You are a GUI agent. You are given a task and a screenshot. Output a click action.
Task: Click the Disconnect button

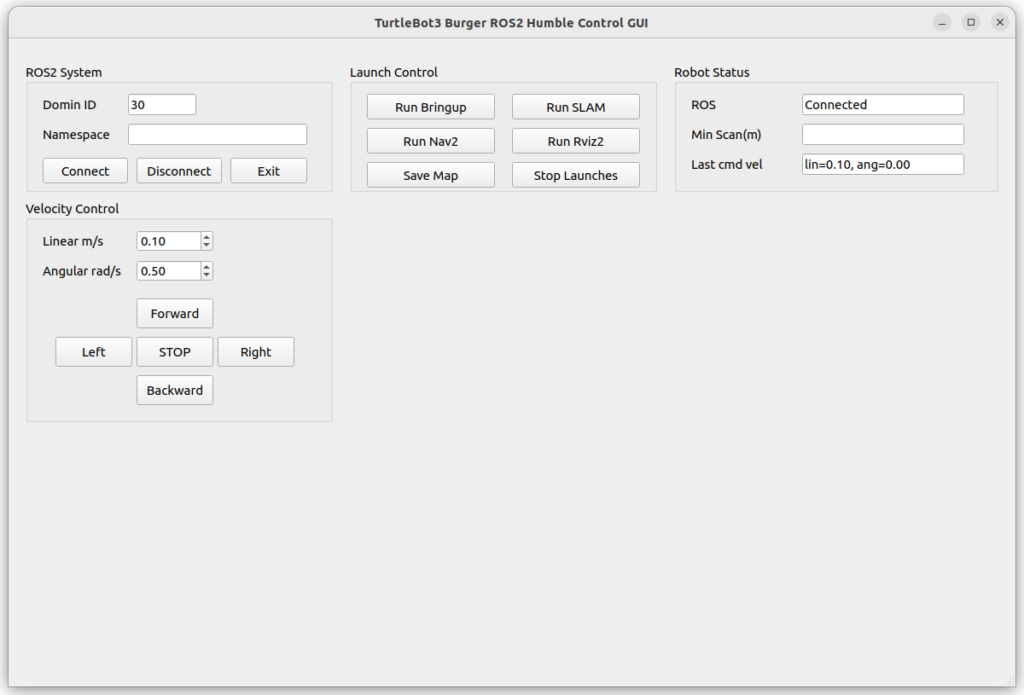pyautogui.click(x=179, y=171)
